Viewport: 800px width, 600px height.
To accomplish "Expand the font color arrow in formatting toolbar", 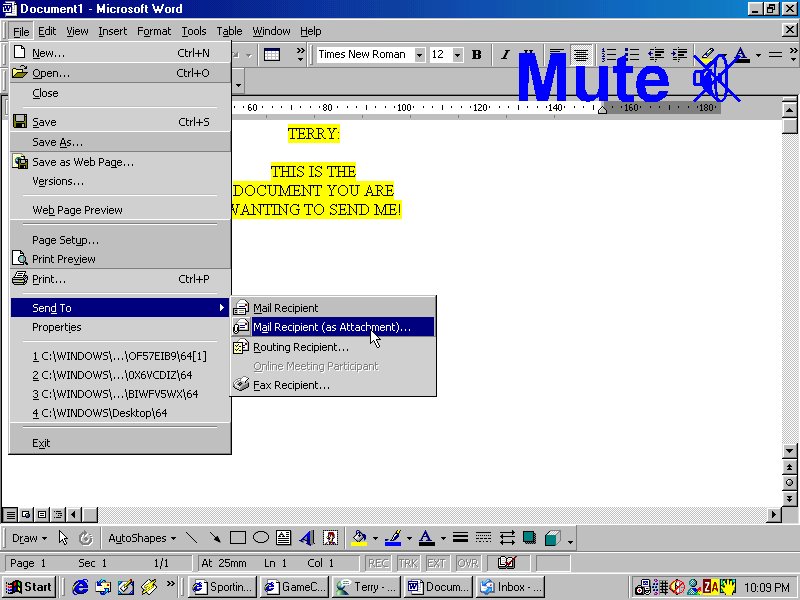I will pos(758,55).
